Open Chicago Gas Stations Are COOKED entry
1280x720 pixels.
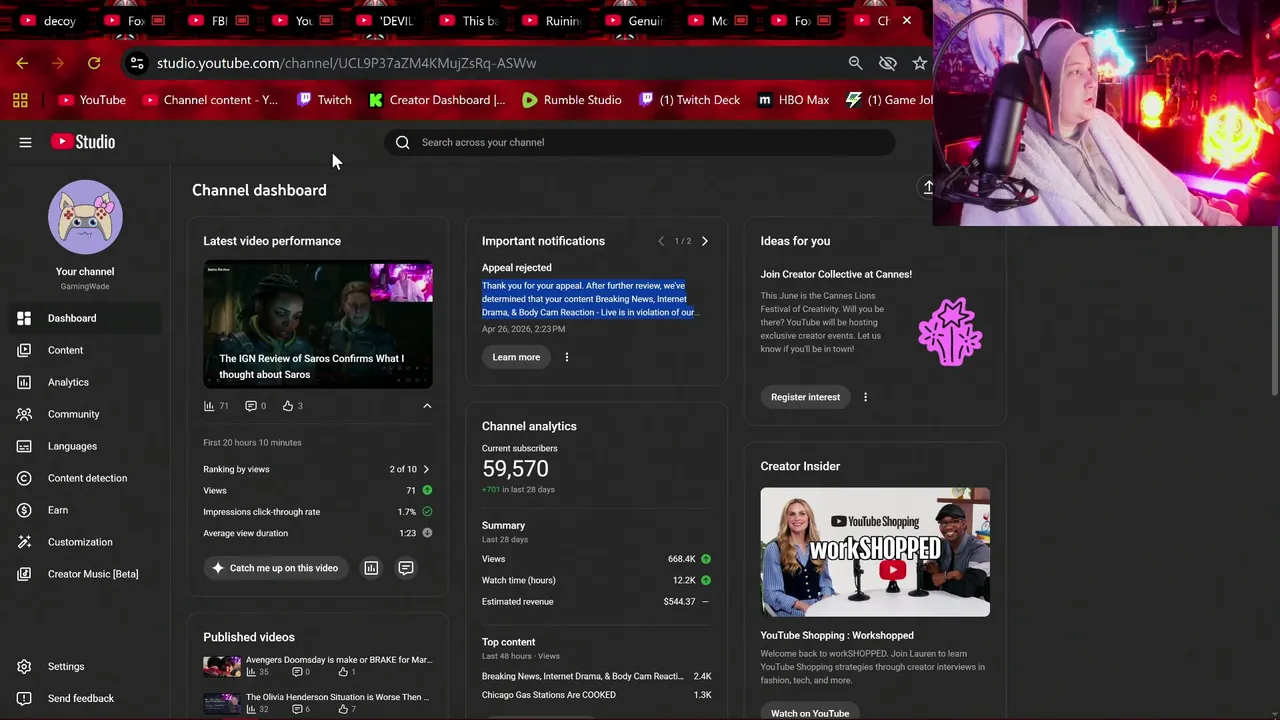597,695
